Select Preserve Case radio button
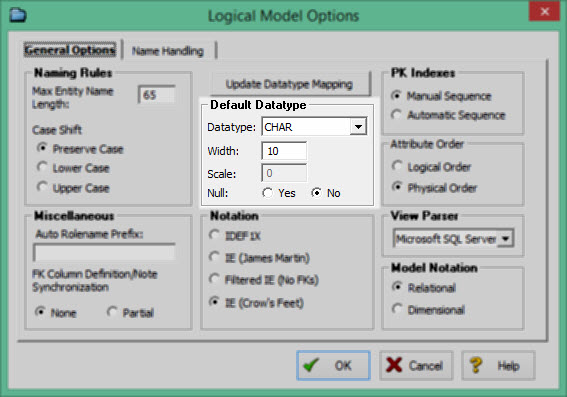The width and height of the screenshot is (567, 397). [x=42, y=148]
